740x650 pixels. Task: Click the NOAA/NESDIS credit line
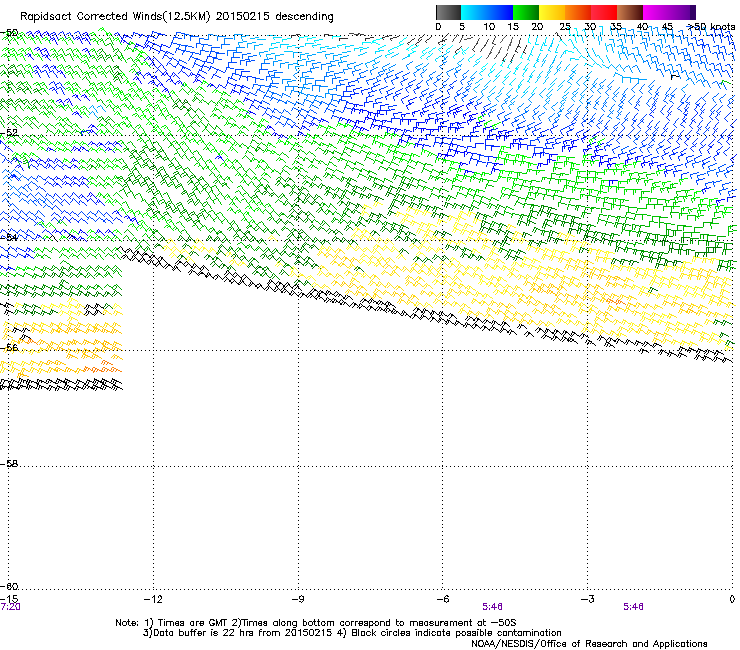[x=589, y=644]
